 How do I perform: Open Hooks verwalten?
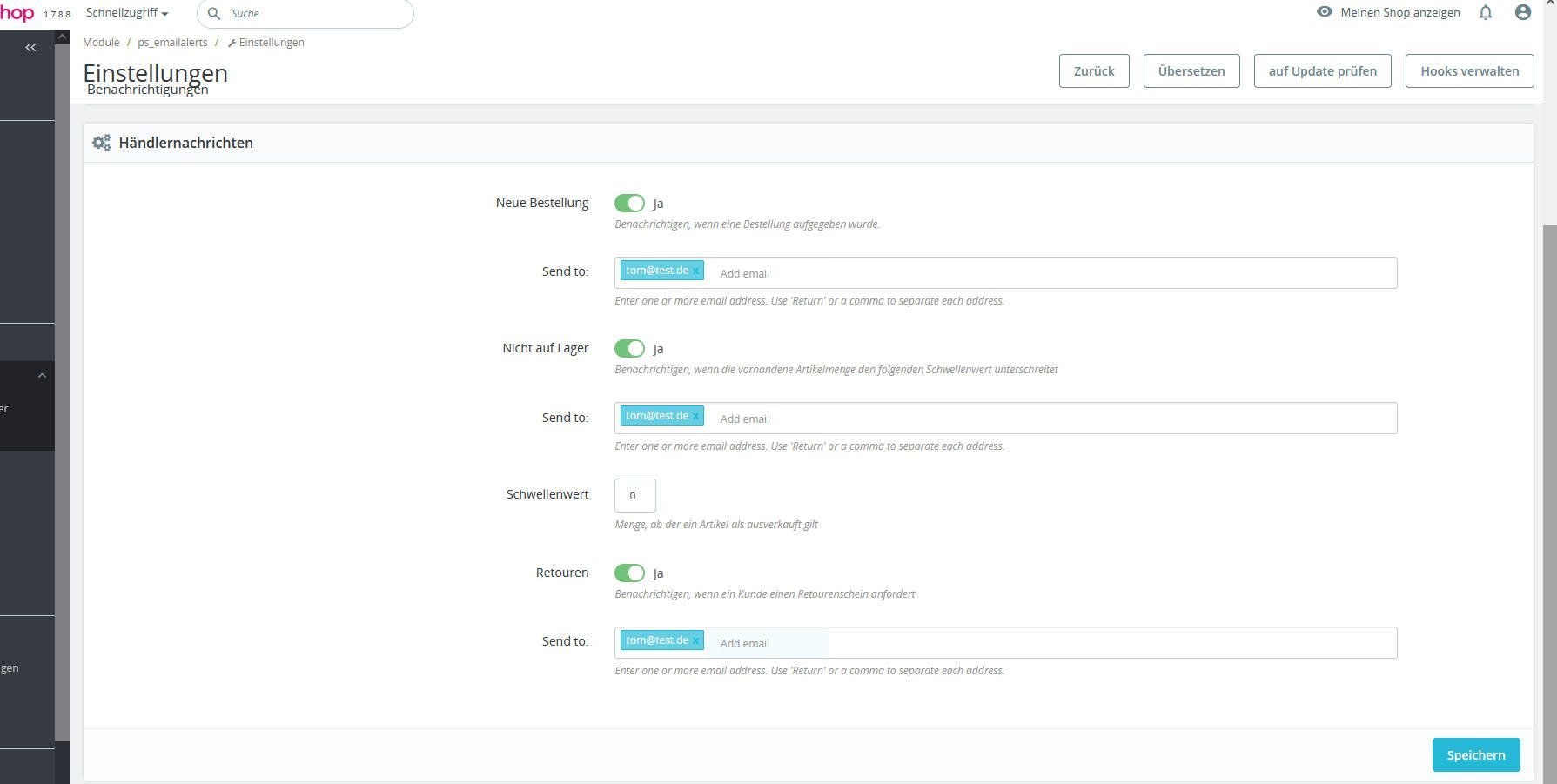click(x=1470, y=71)
